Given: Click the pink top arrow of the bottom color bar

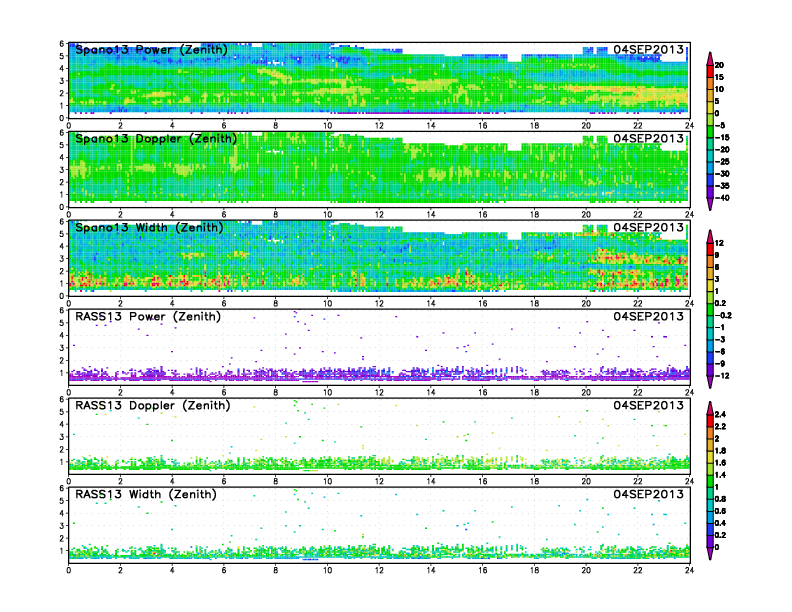Looking at the screenshot, I should tap(710, 408).
